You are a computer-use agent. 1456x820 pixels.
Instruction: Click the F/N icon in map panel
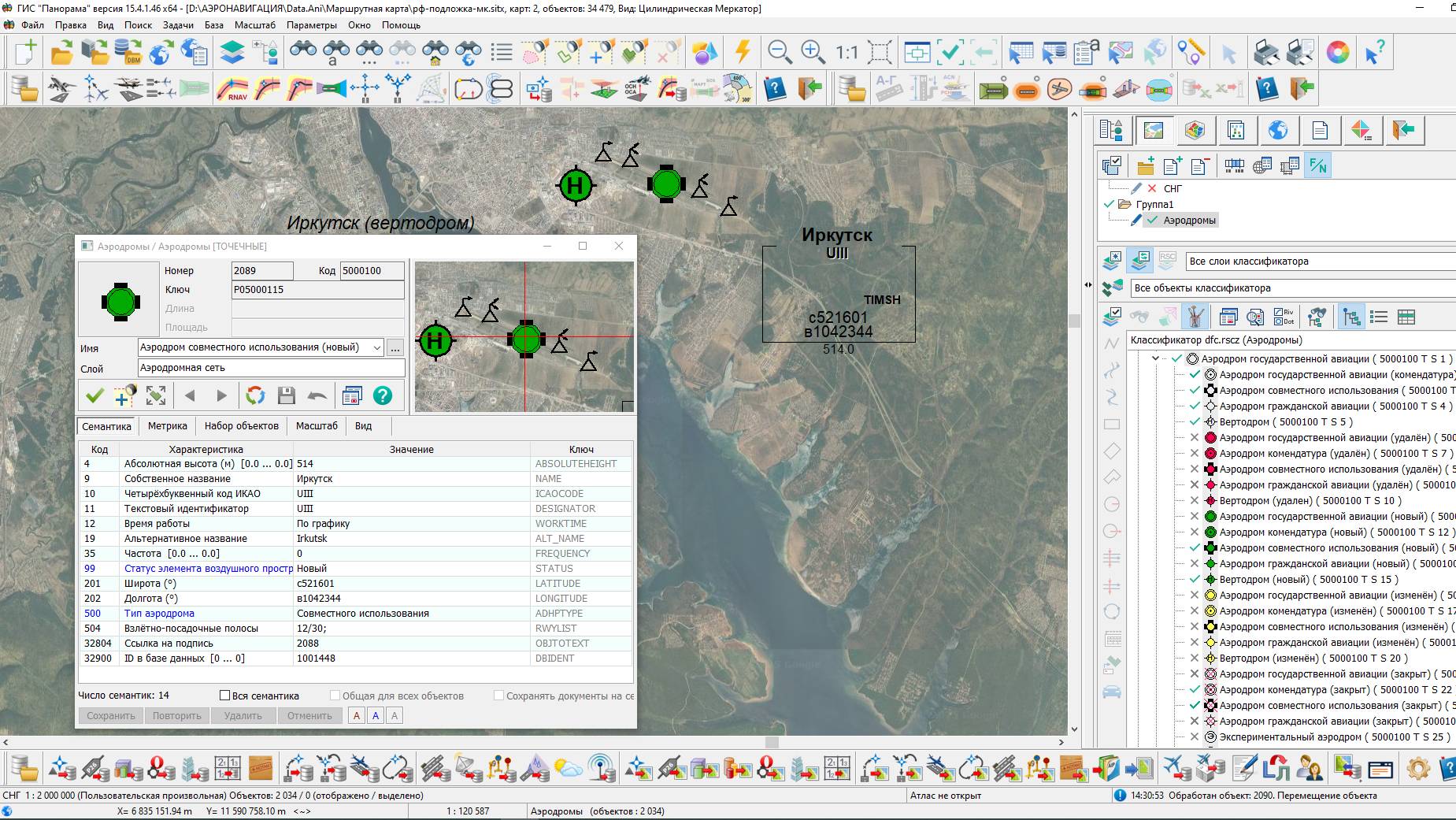[x=1317, y=166]
